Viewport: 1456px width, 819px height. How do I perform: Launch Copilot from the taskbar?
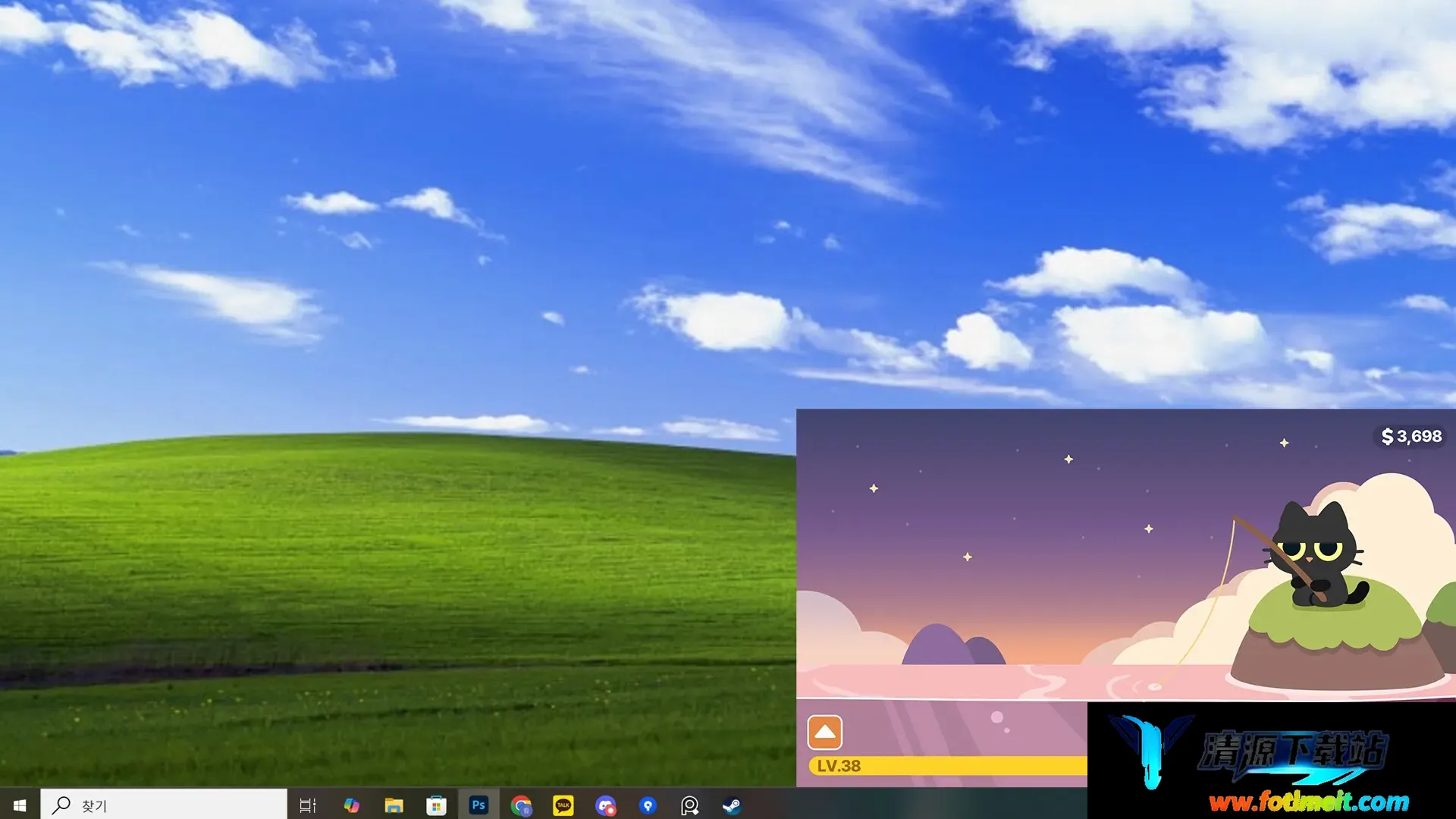click(x=351, y=805)
